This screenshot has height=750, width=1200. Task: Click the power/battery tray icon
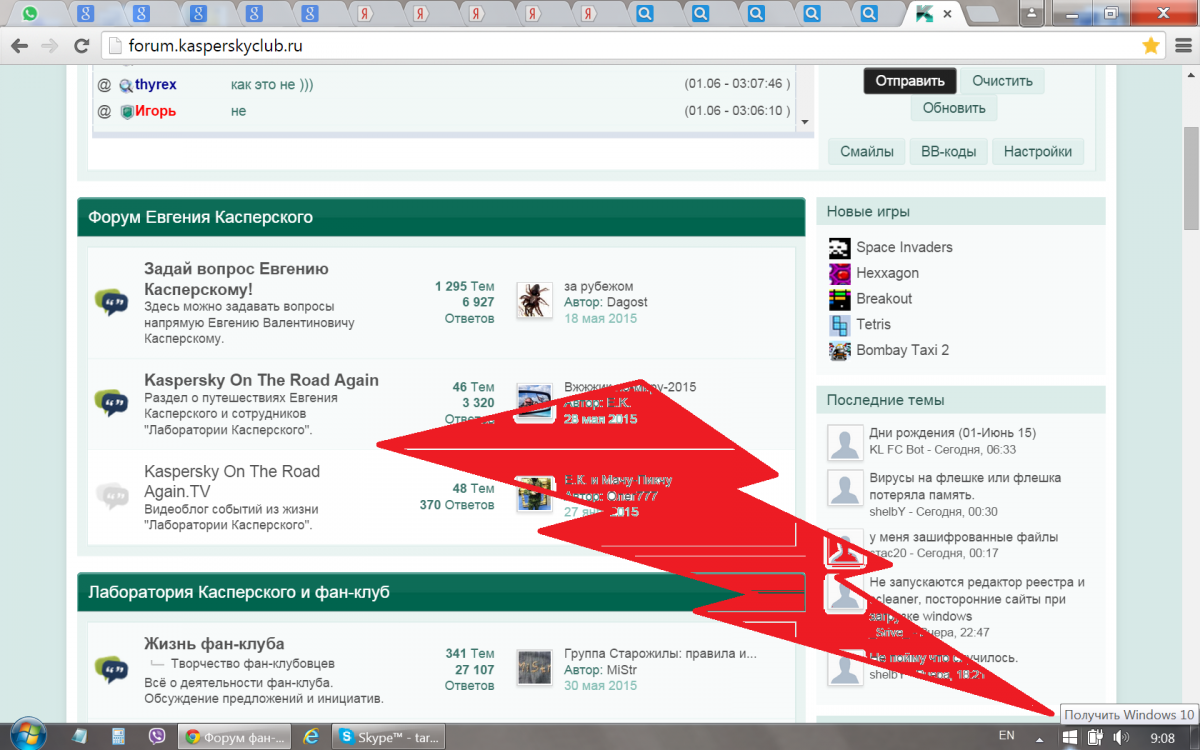coord(1094,737)
